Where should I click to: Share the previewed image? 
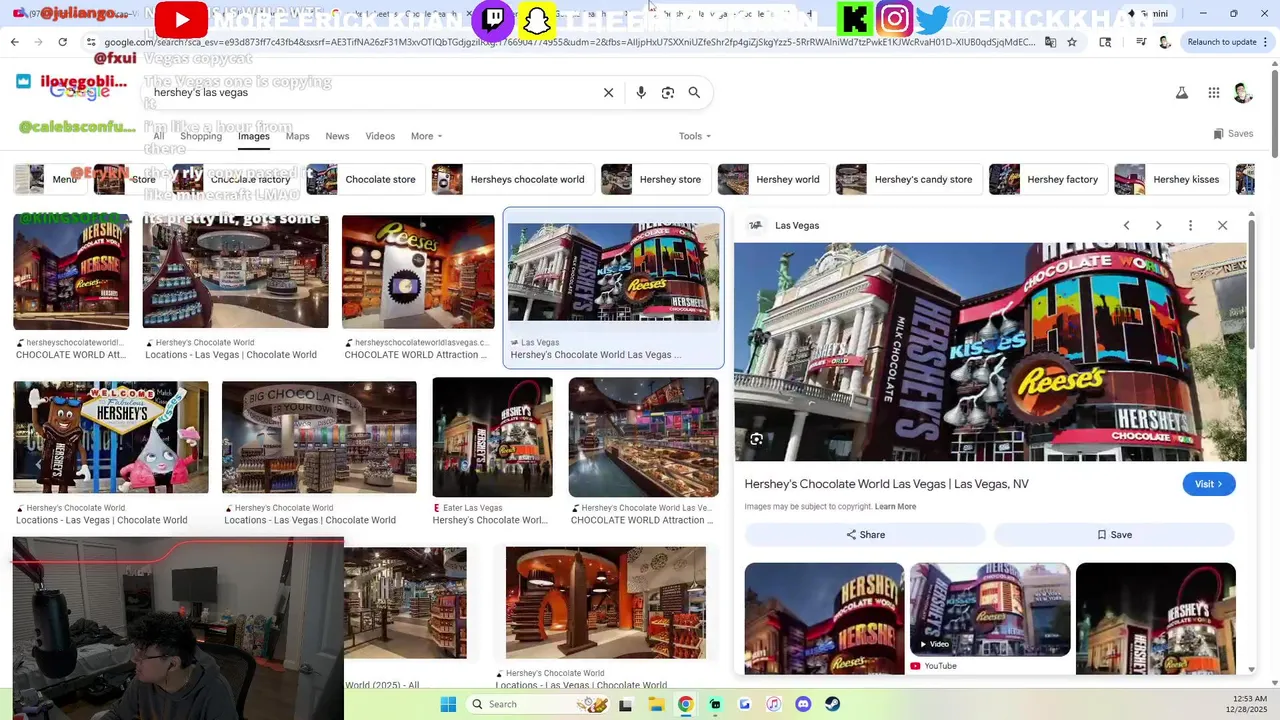865,535
